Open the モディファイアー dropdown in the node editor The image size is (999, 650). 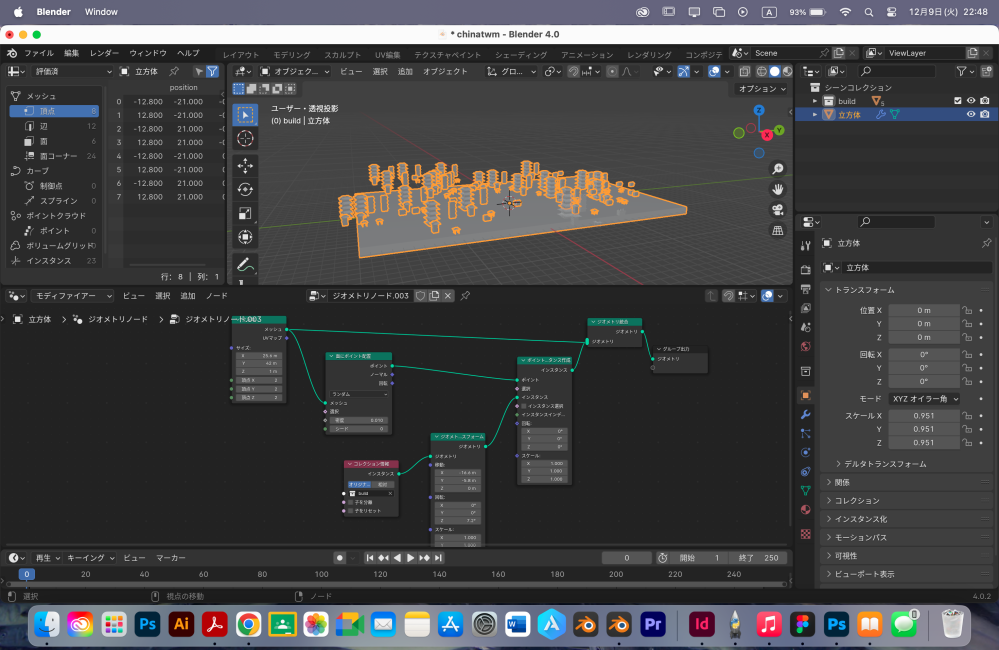(72, 295)
